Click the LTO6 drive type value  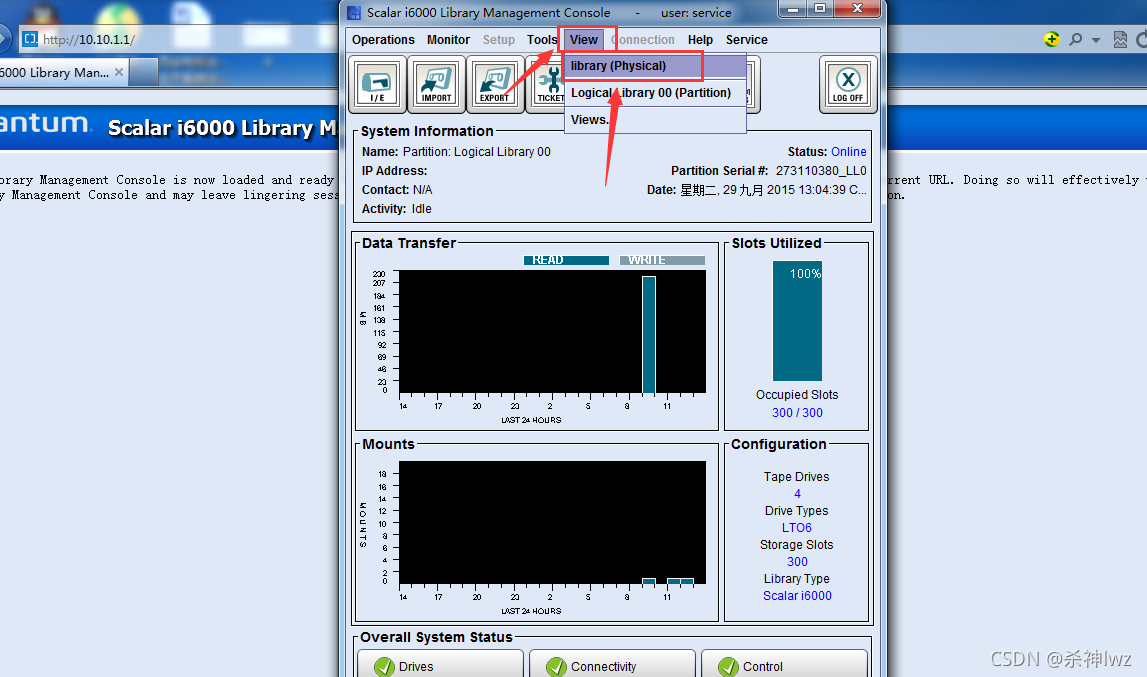click(797, 528)
